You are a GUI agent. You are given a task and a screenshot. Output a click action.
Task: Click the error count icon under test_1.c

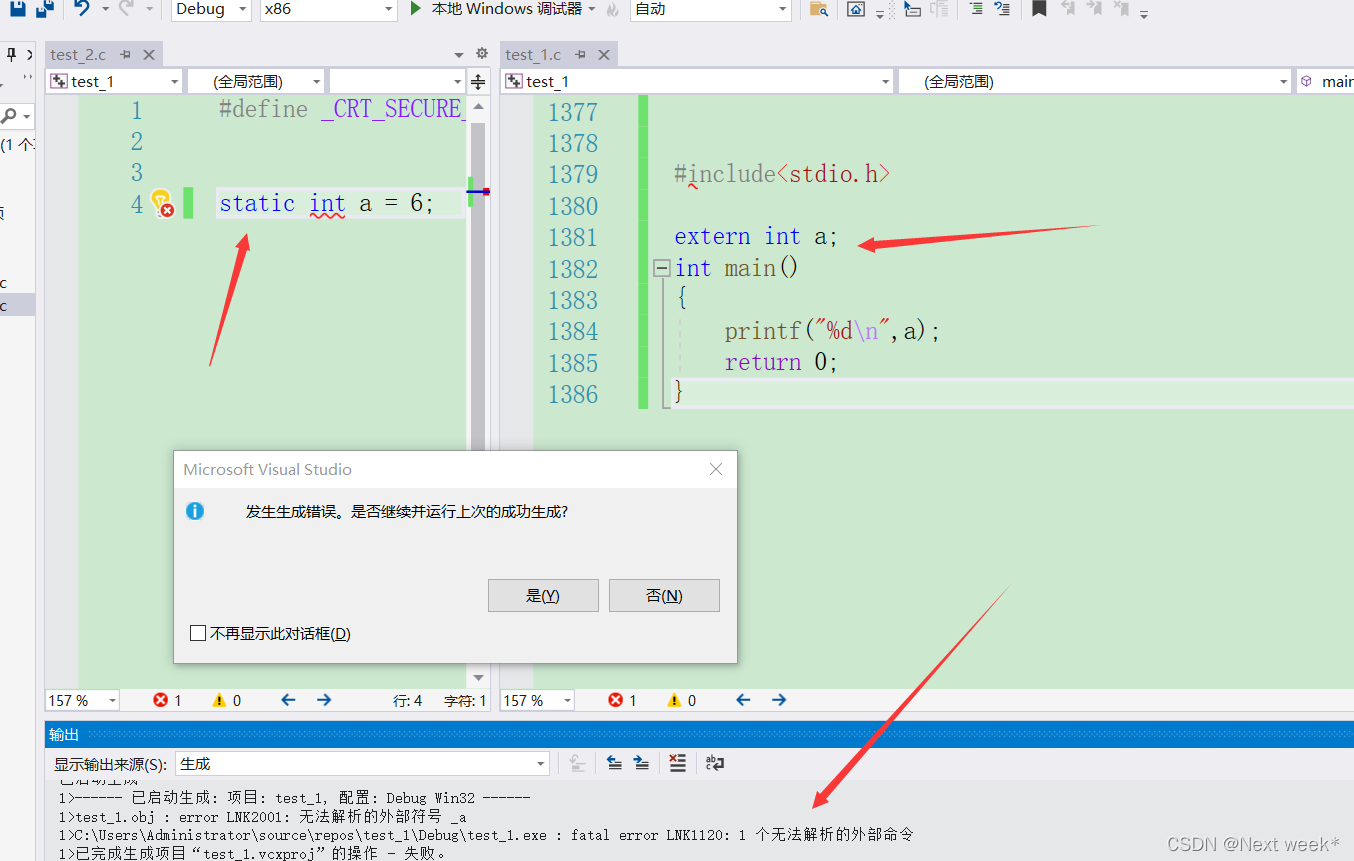click(616, 700)
